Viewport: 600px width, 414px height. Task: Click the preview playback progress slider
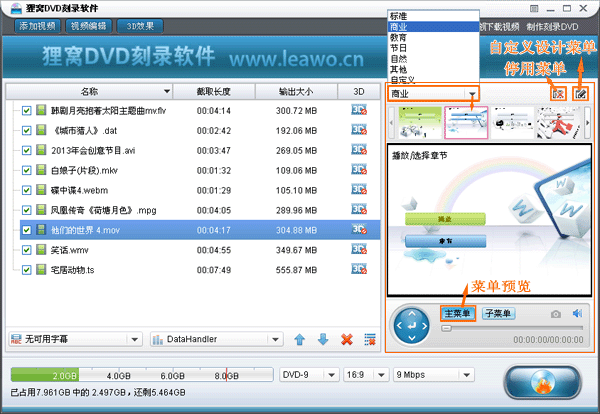pos(512,328)
